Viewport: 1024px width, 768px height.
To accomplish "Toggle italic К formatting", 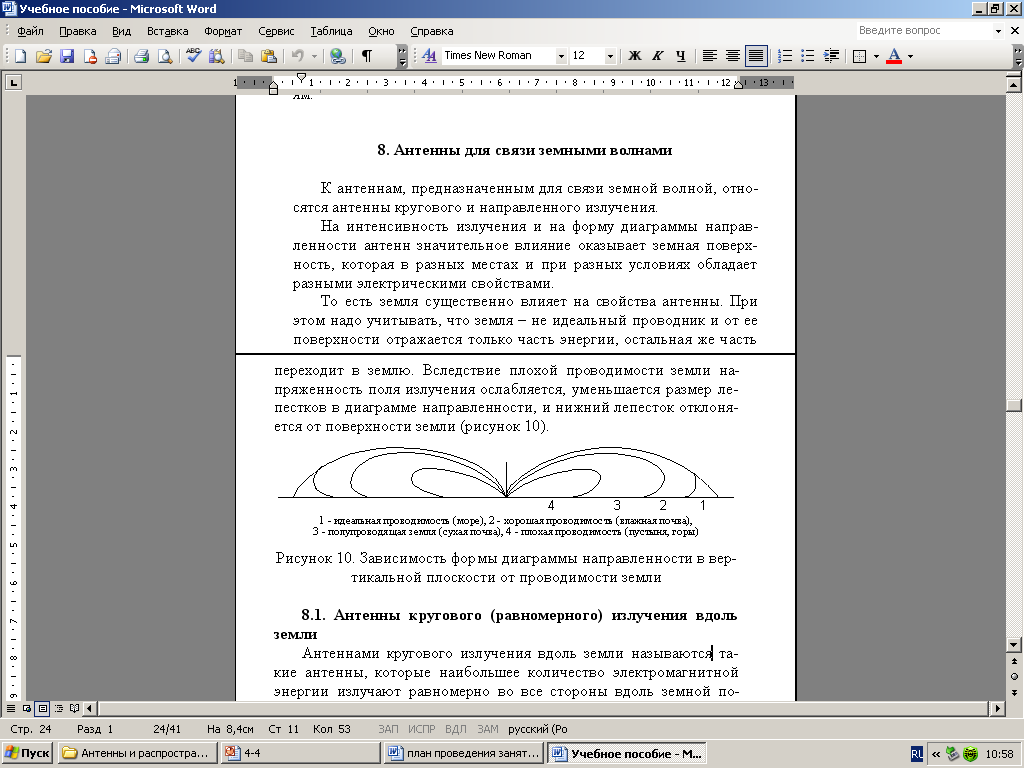I will [x=658, y=56].
